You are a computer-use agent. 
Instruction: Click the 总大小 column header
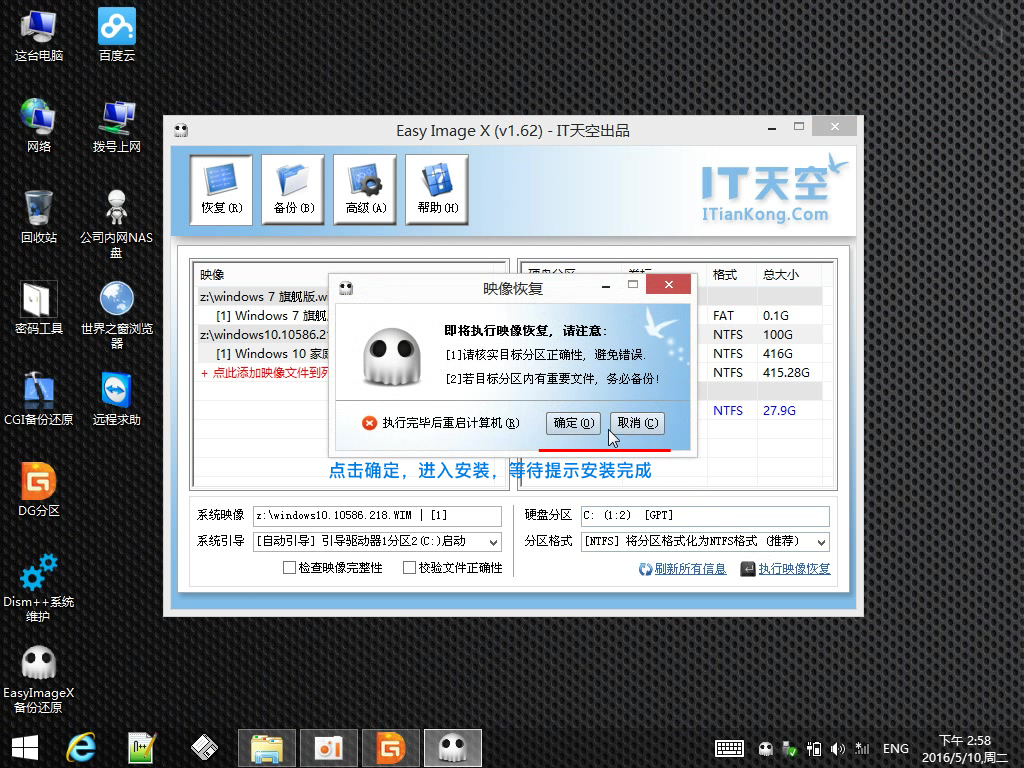(x=781, y=275)
